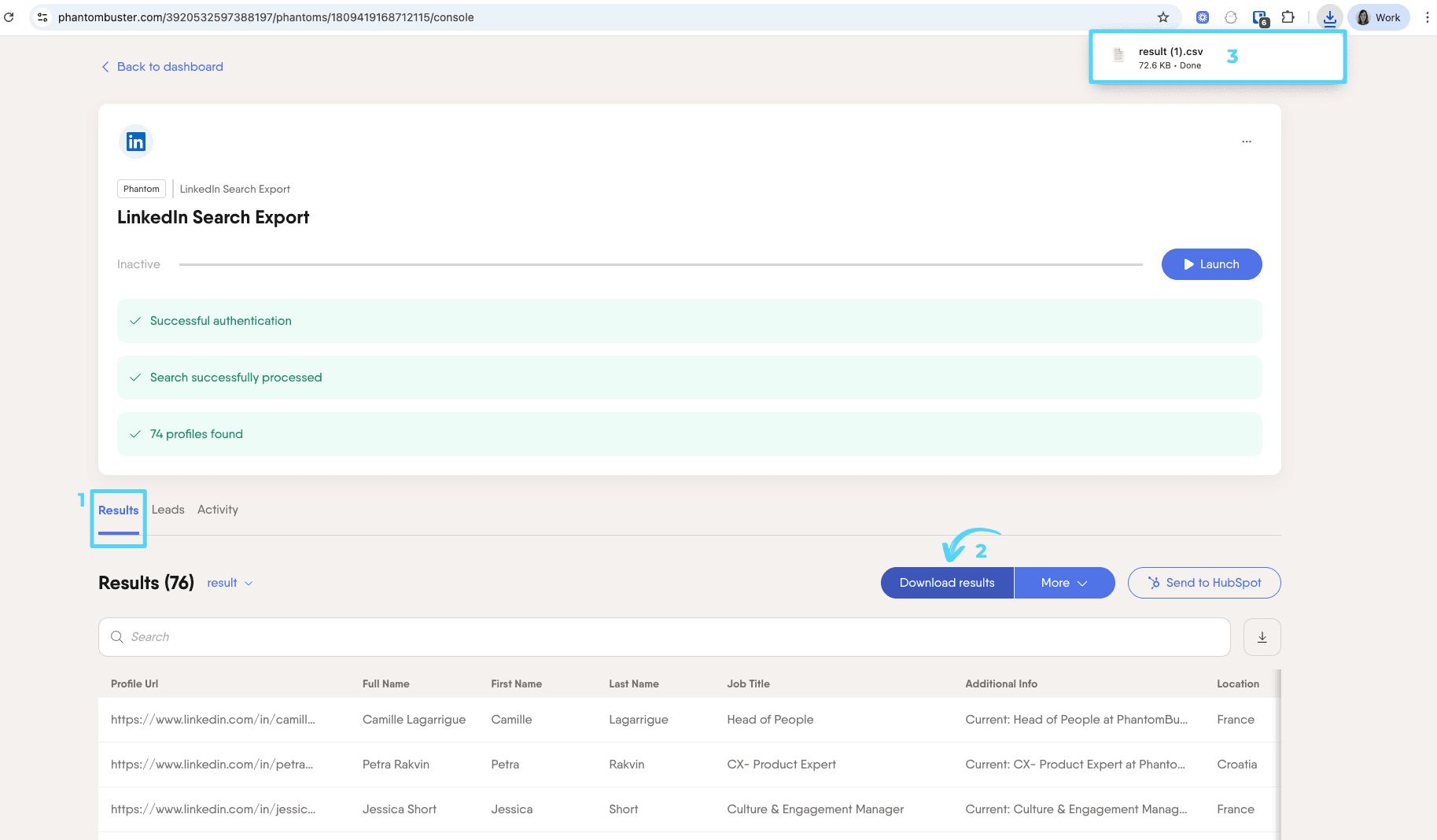Click the phantom progress bar
The height and width of the screenshot is (840, 1437).
click(661, 264)
